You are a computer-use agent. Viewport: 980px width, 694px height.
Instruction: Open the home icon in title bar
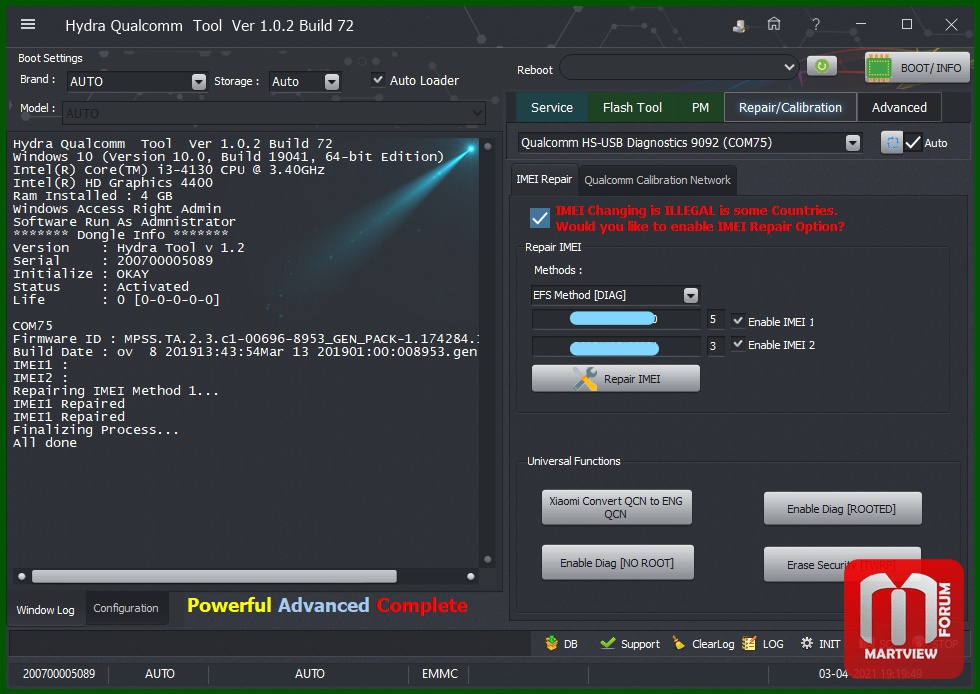click(774, 24)
